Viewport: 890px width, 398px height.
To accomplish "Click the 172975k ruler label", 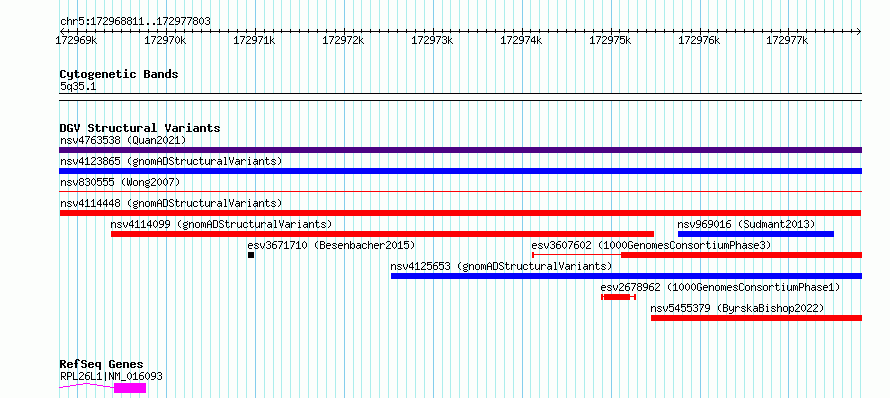I will point(610,40).
